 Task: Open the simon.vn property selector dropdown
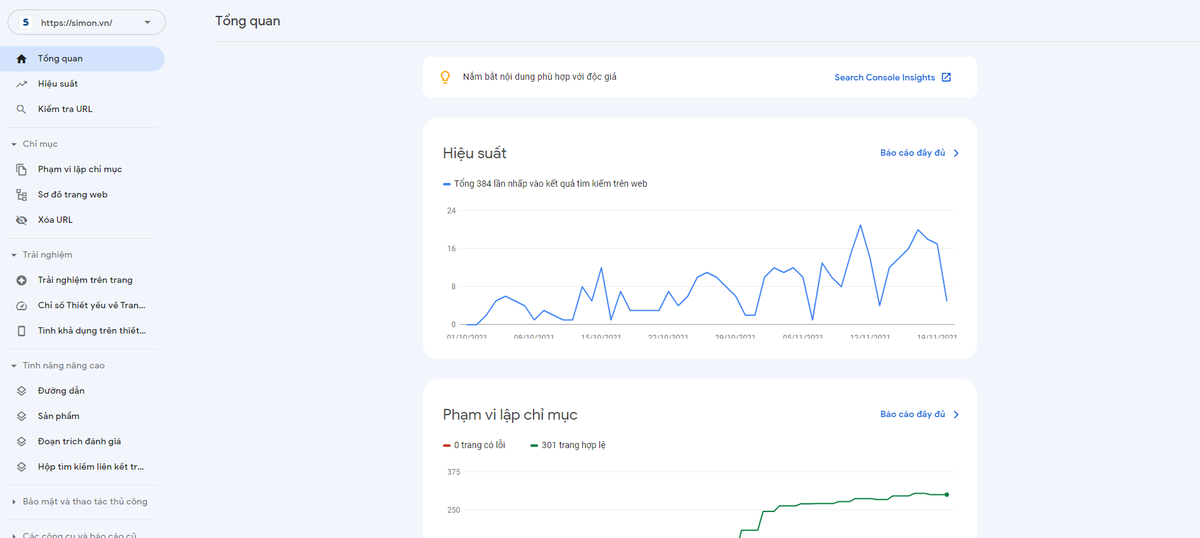point(86,22)
